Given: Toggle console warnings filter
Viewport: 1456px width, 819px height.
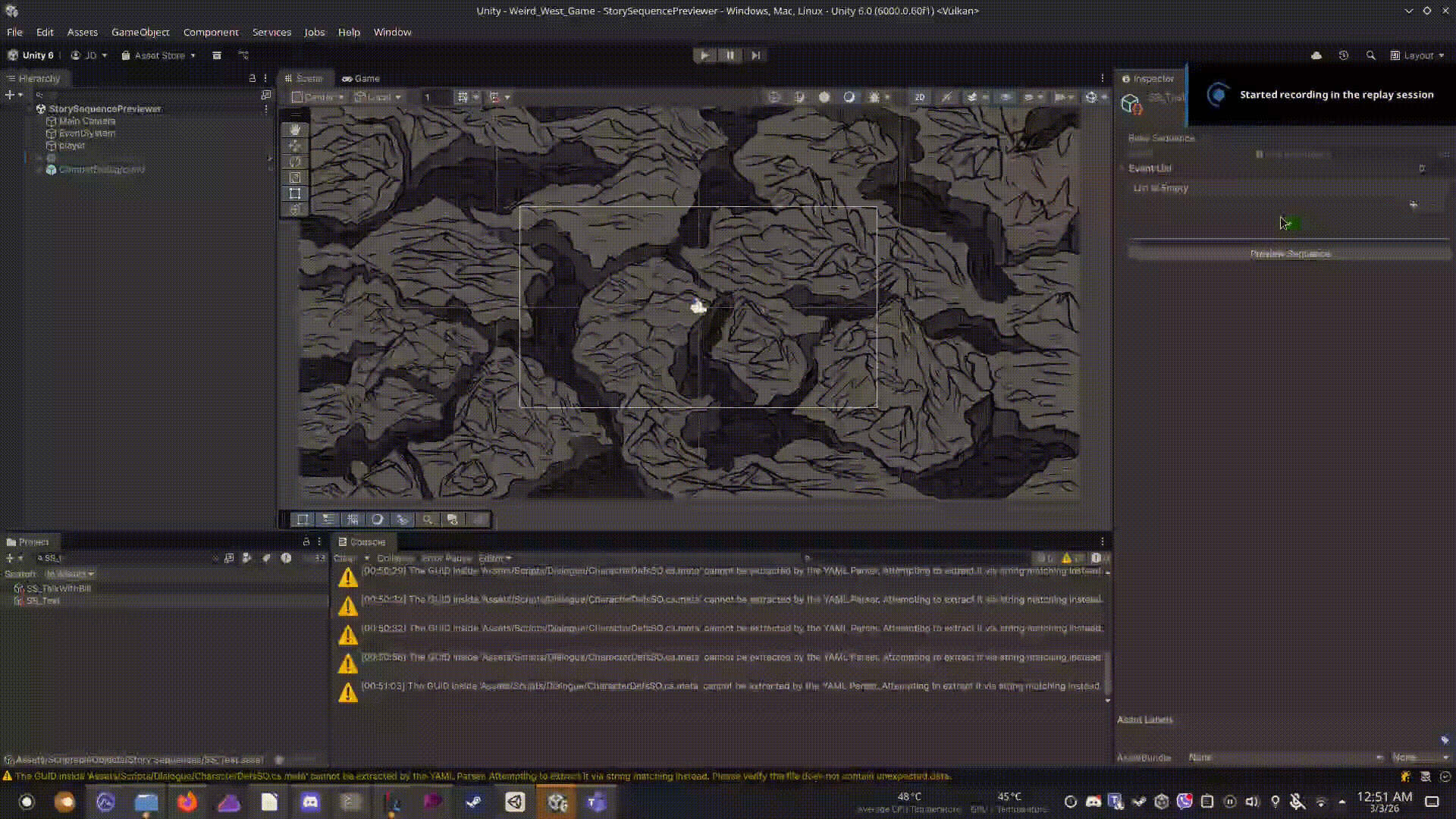Looking at the screenshot, I should pos(1071,558).
